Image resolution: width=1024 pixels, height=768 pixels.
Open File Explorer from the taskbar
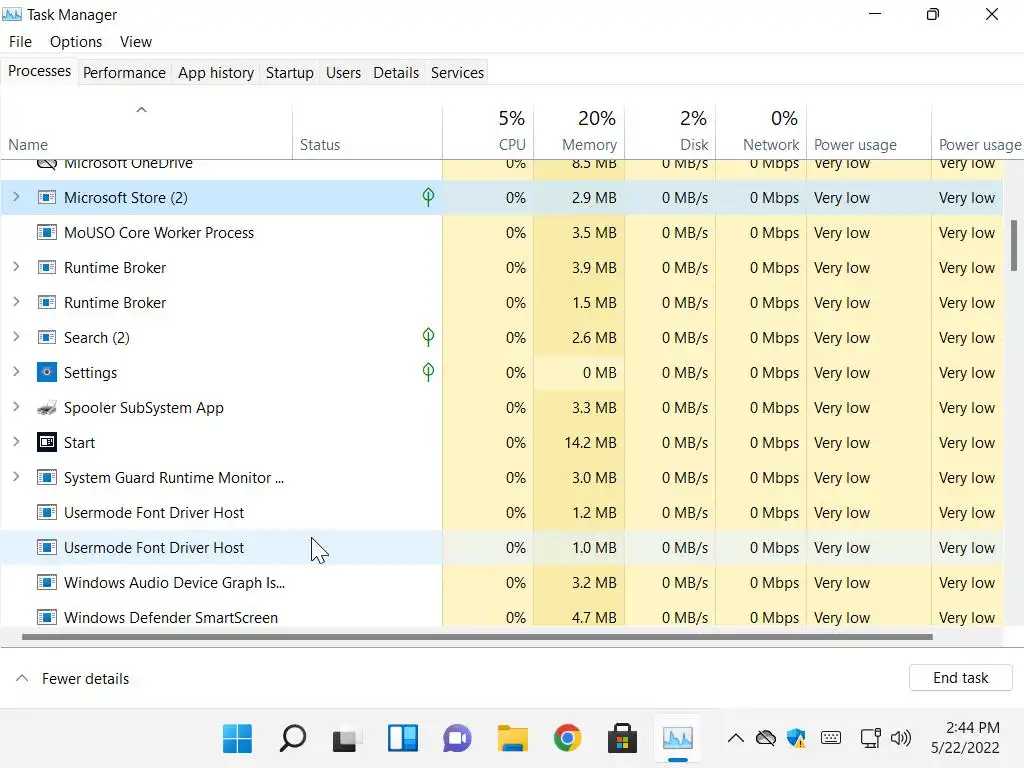point(513,739)
